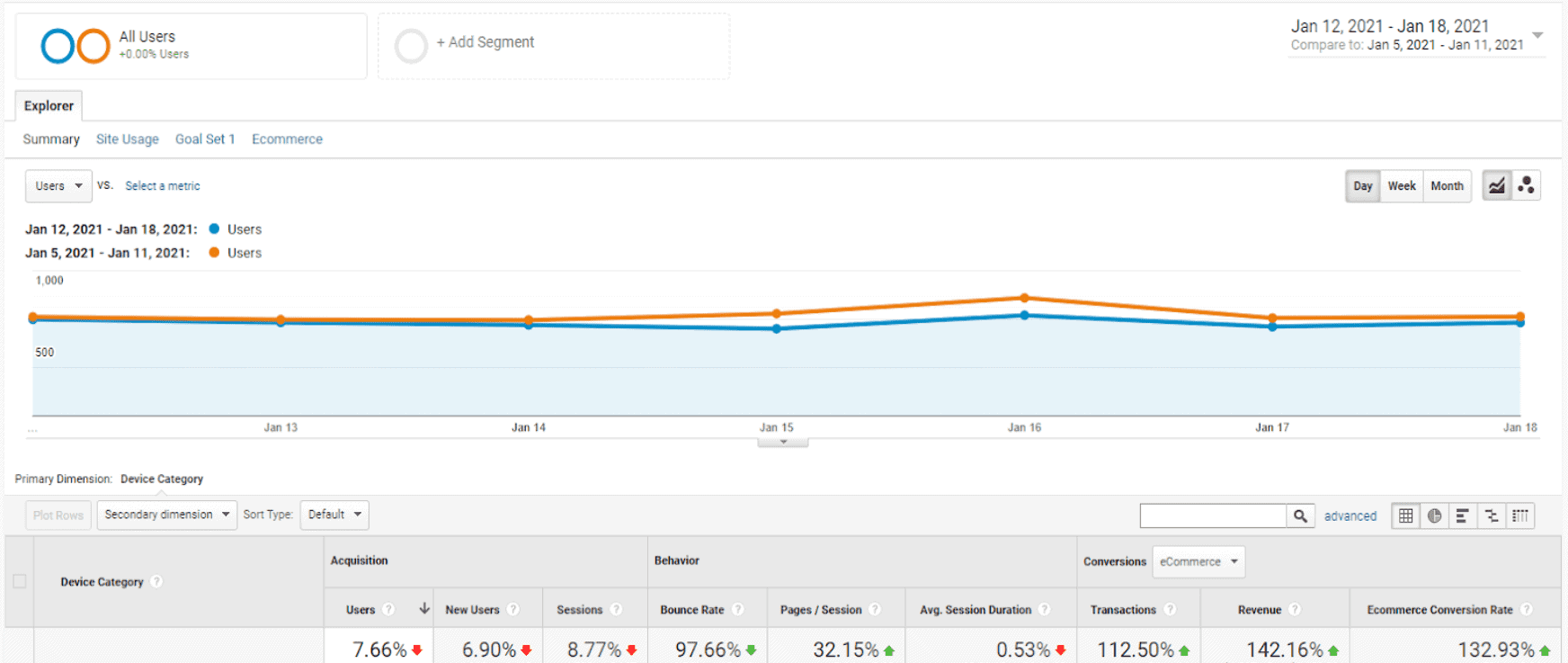Open the Ecommerce tab
The width and height of the screenshot is (1568, 663).
pyautogui.click(x=287, y=139)
